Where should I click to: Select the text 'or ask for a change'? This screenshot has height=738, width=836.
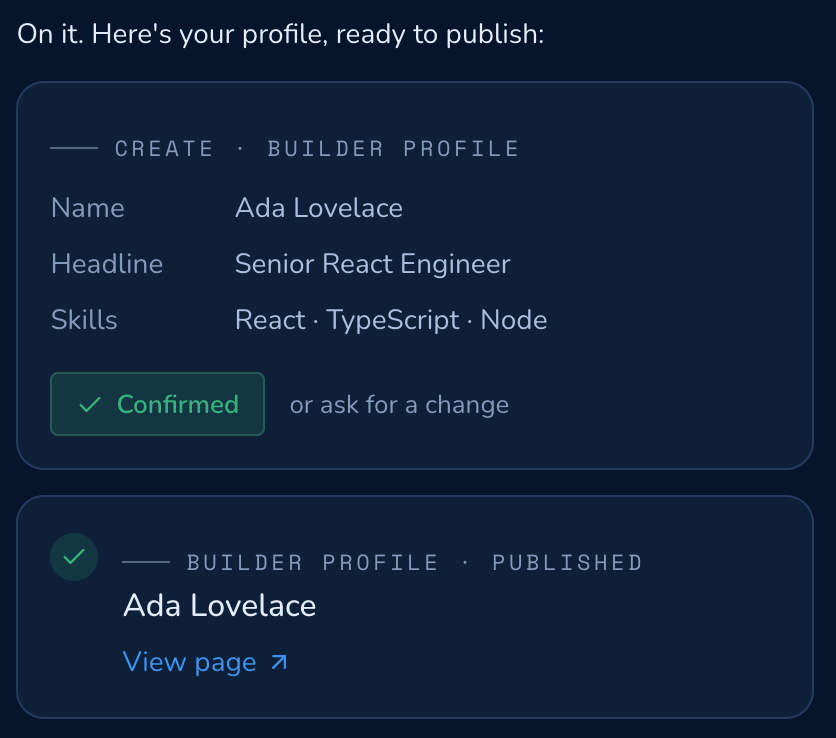(x=399, y=405)
